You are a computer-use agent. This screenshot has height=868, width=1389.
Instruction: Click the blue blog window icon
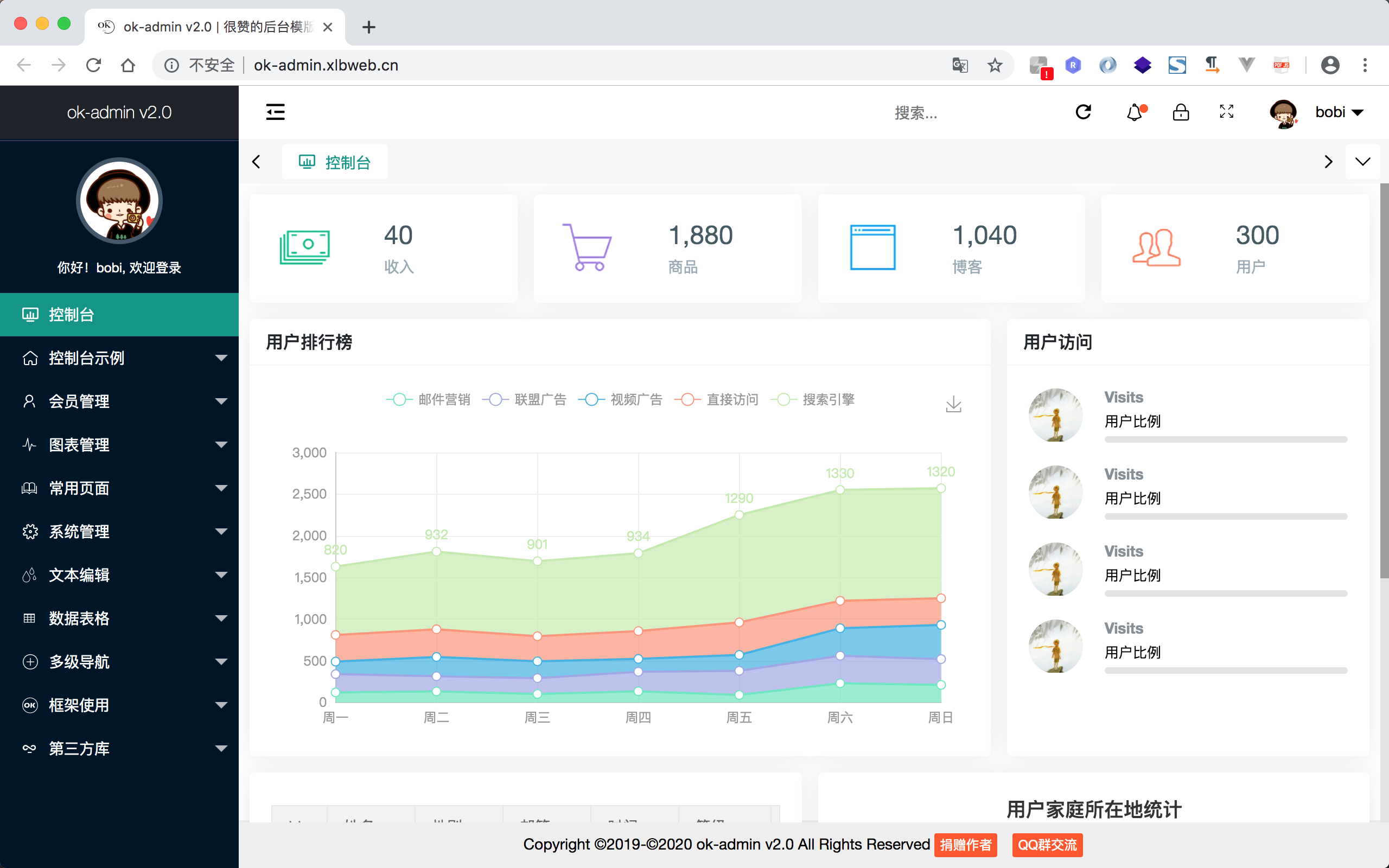point(872,247)
